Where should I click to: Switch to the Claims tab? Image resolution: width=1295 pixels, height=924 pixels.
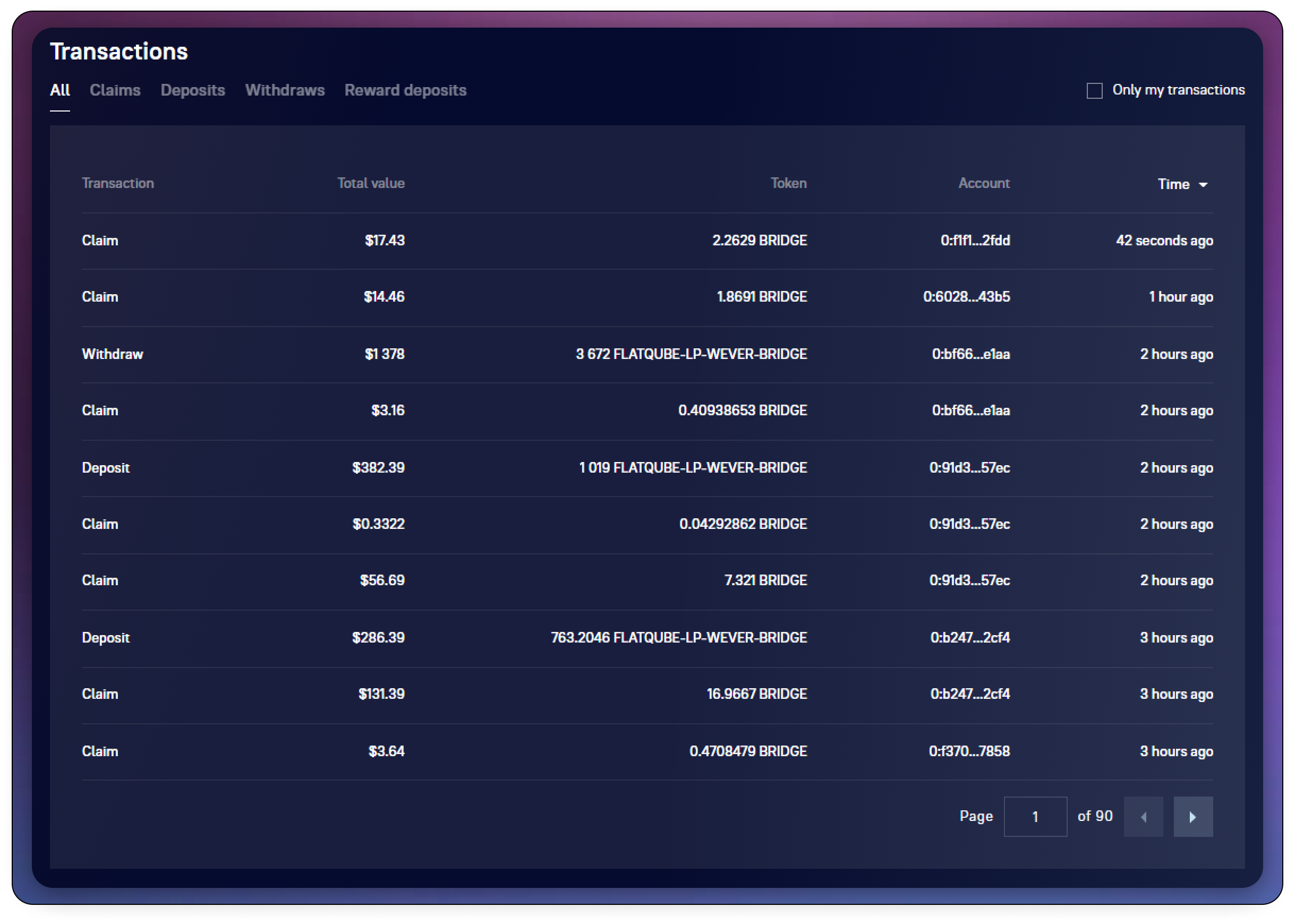pos(115,90)
